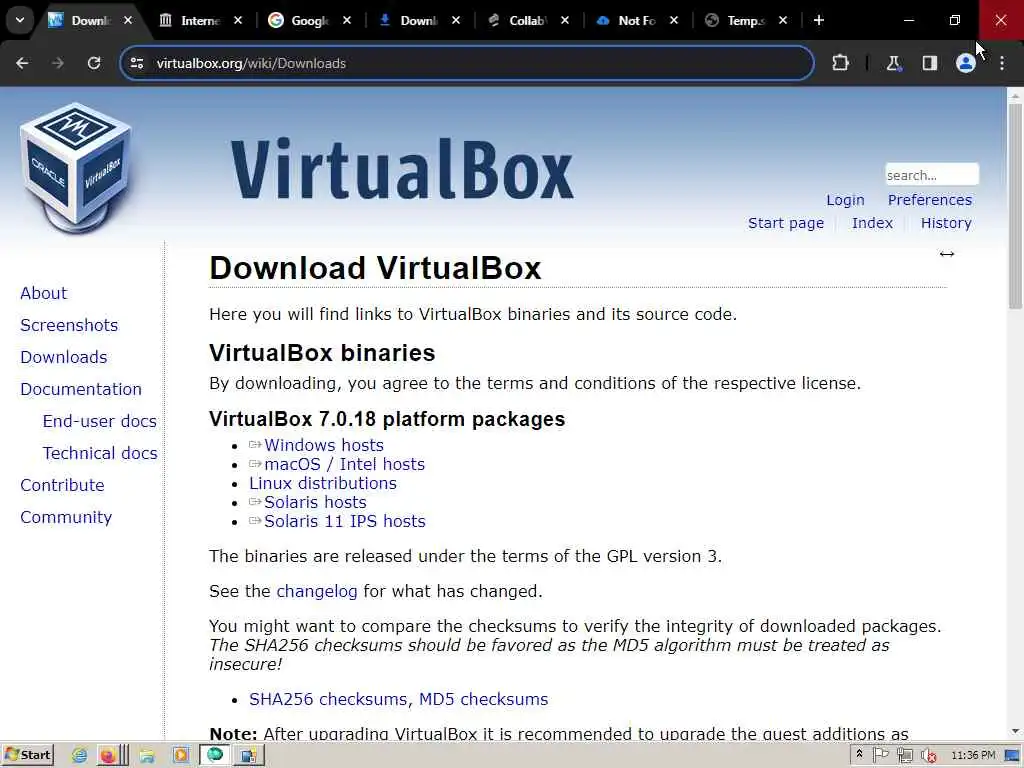
Task: Launch Firefox from taskbar quick launch
Action: point(108,756)
